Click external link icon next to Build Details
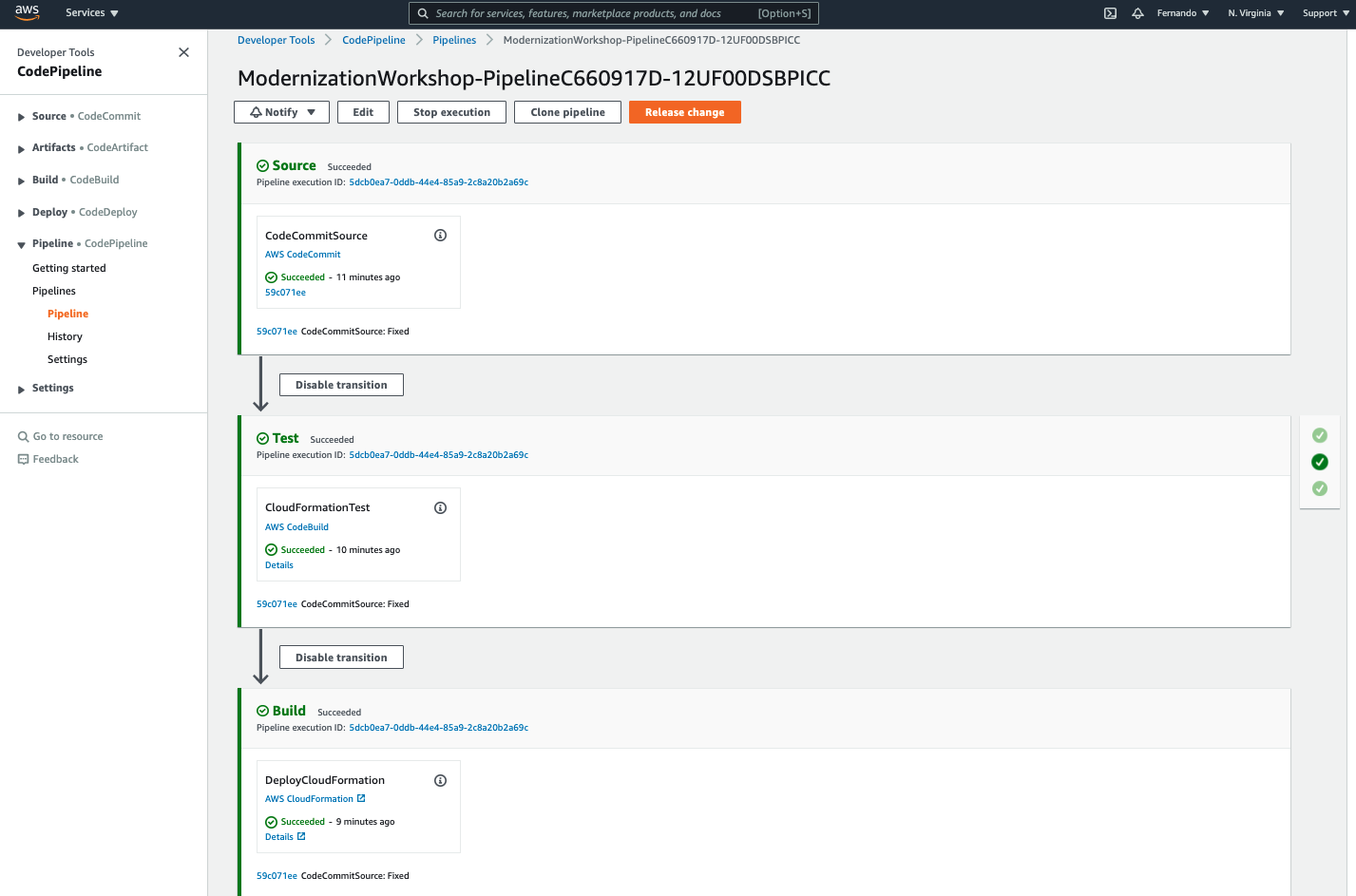1356x896 pixels. pos(301,836)
